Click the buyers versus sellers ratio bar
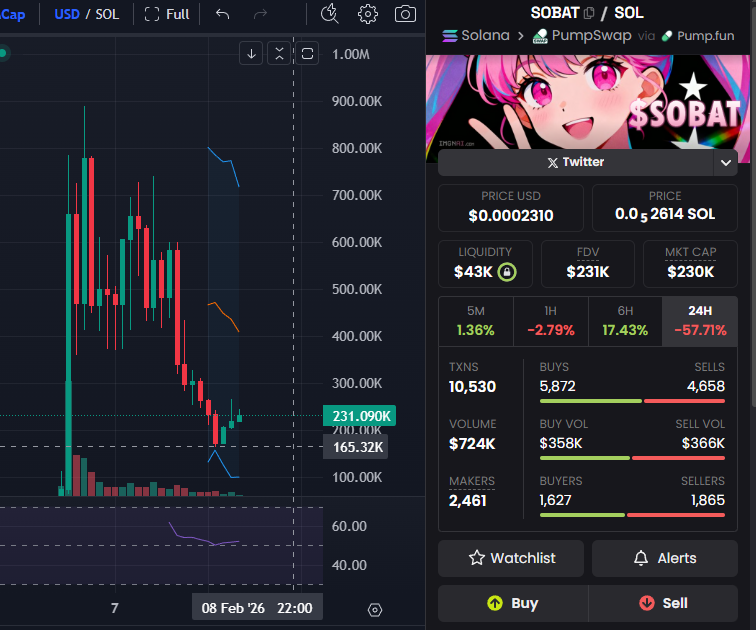The image size is (756, 630). [632, 515]
